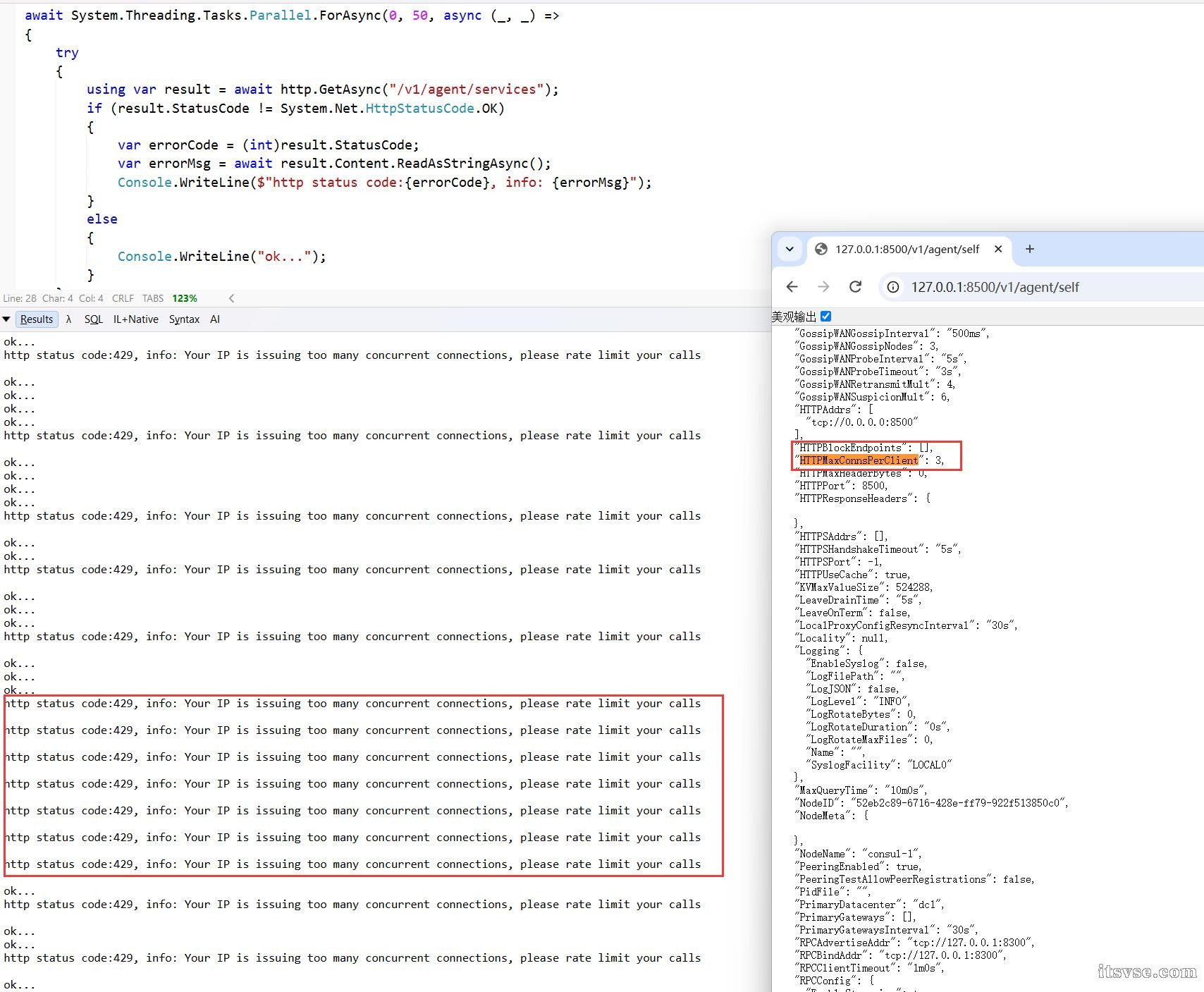Toggle the 美观输出 pretty-print checkbox

(x=826, y=317)
